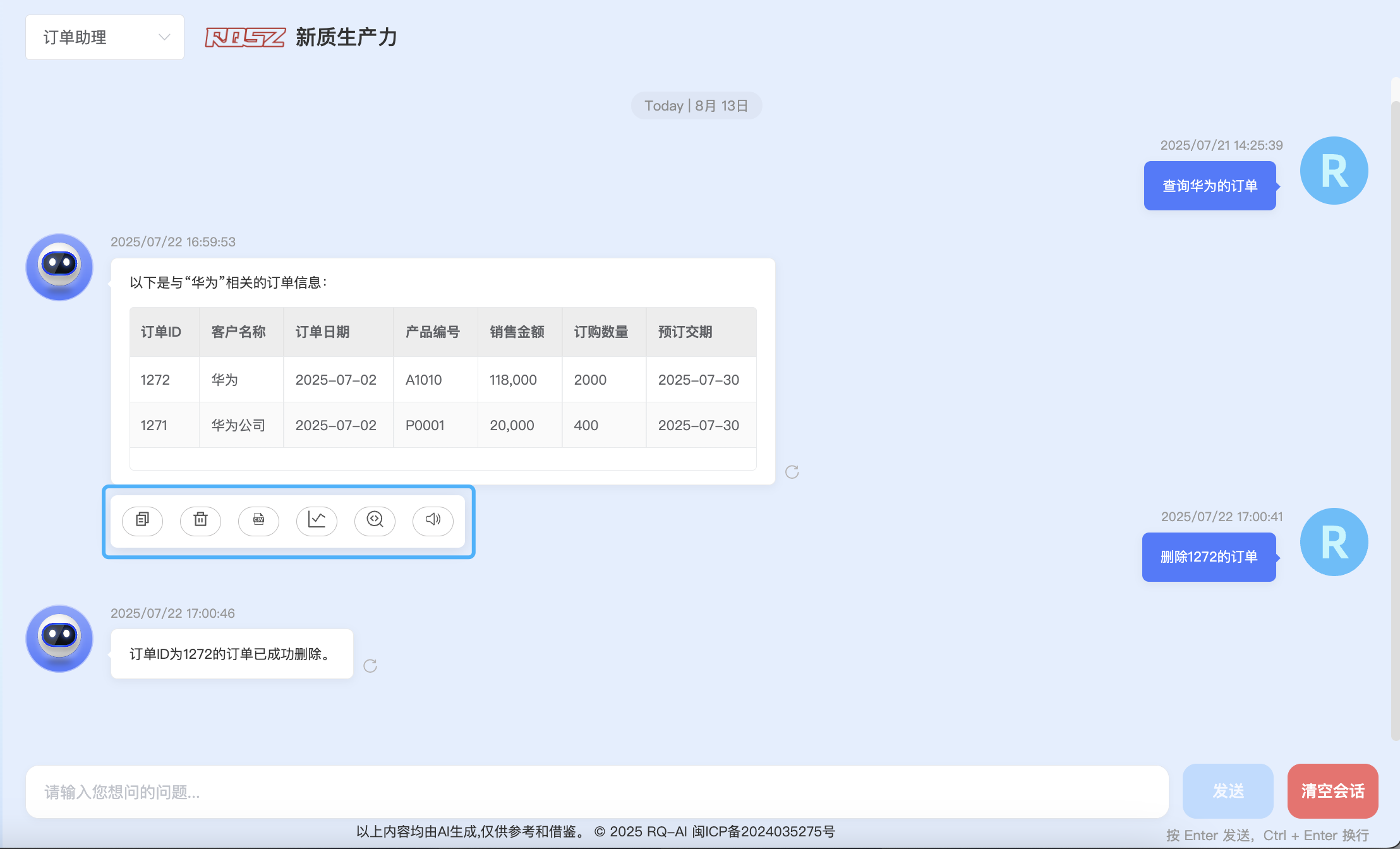Click the dropdown chevron arrow
1400x849 pixels.
164,37
